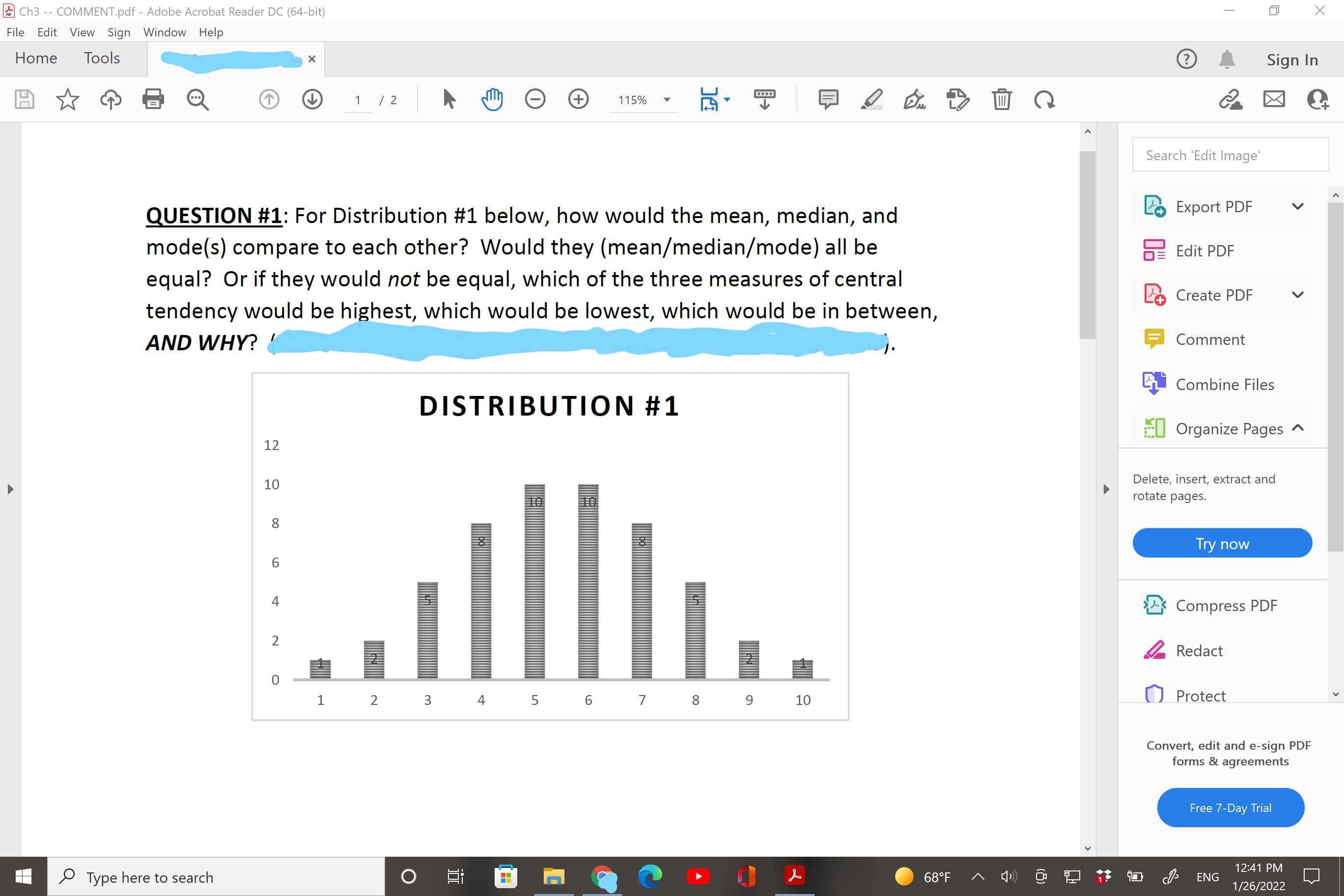
Task: Select the Highlight text tool
Action: pos(870,99)
